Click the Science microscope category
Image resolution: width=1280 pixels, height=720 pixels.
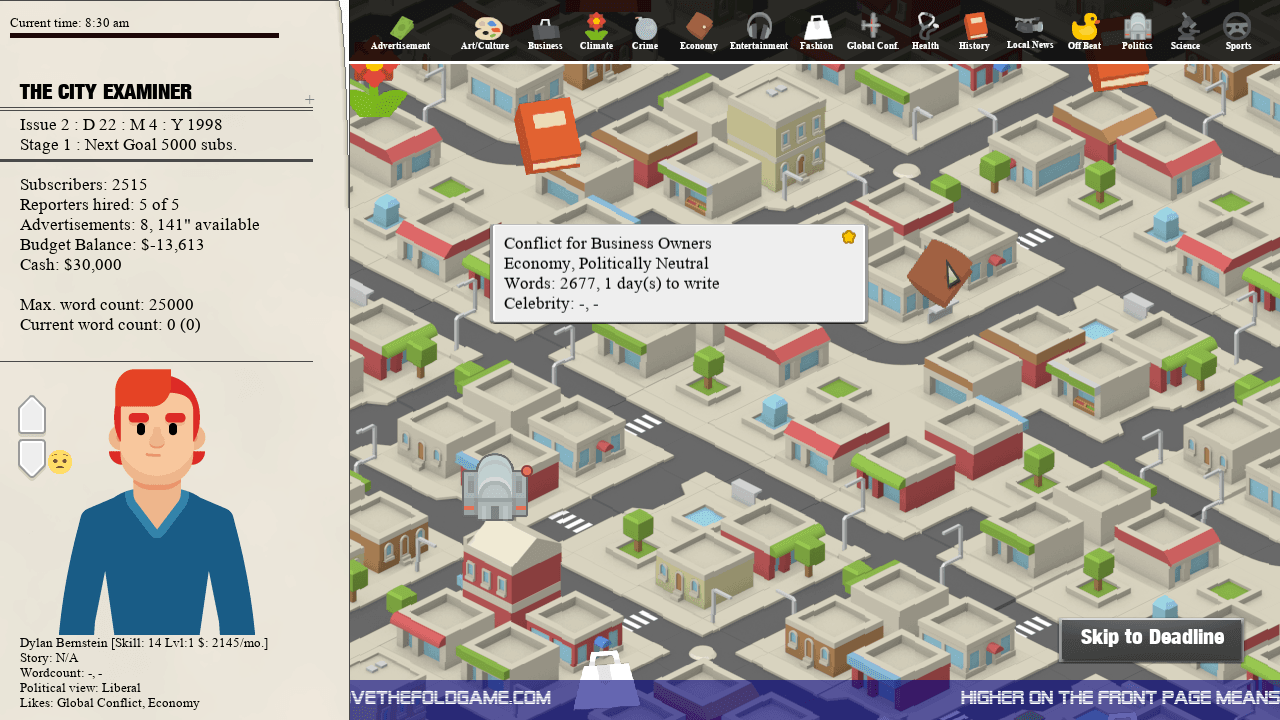[1185, 31]
